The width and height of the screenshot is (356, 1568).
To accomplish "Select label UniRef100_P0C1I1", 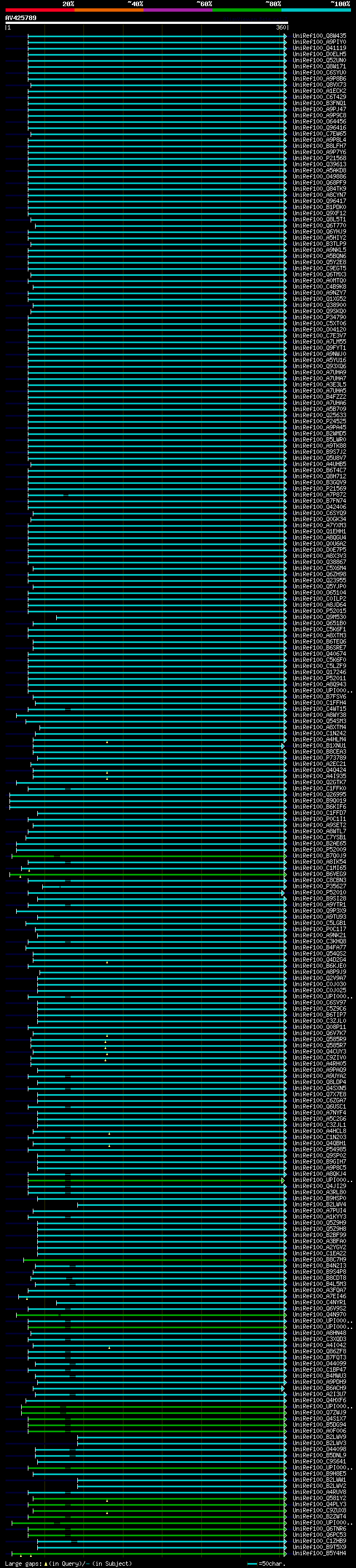I will point(319,819).
